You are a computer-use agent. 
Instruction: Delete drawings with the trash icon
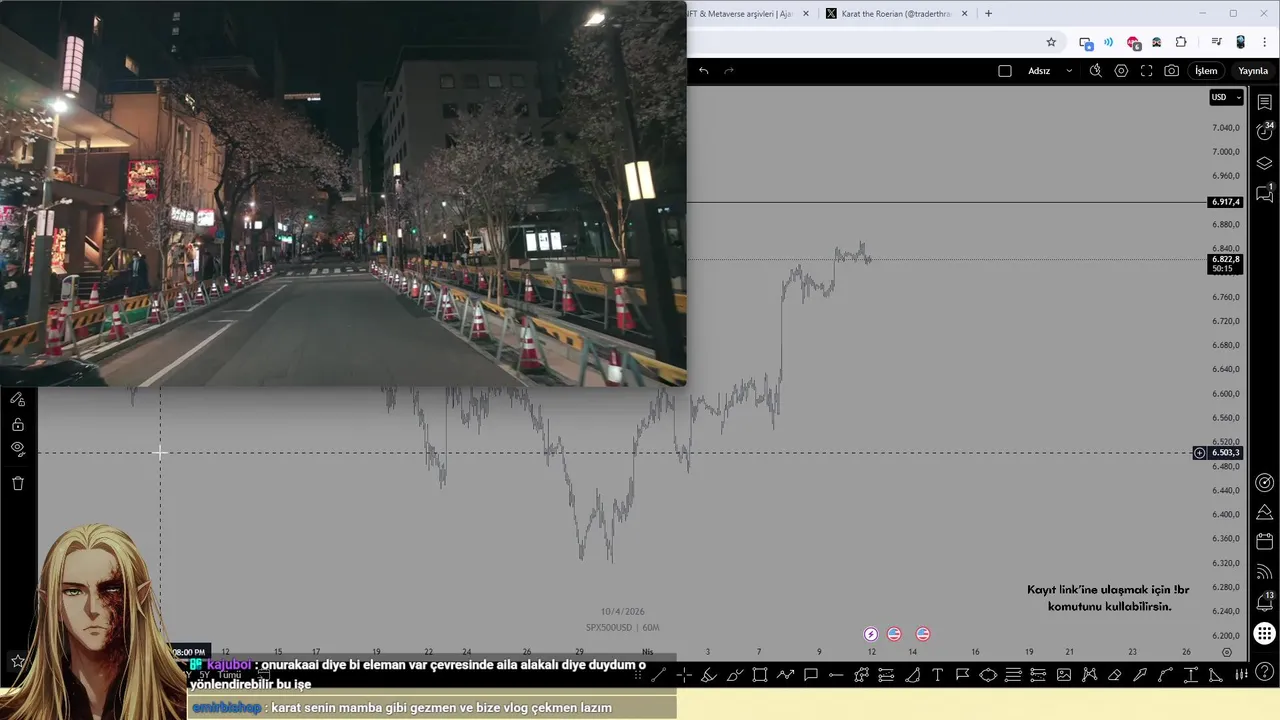(18, 484)
